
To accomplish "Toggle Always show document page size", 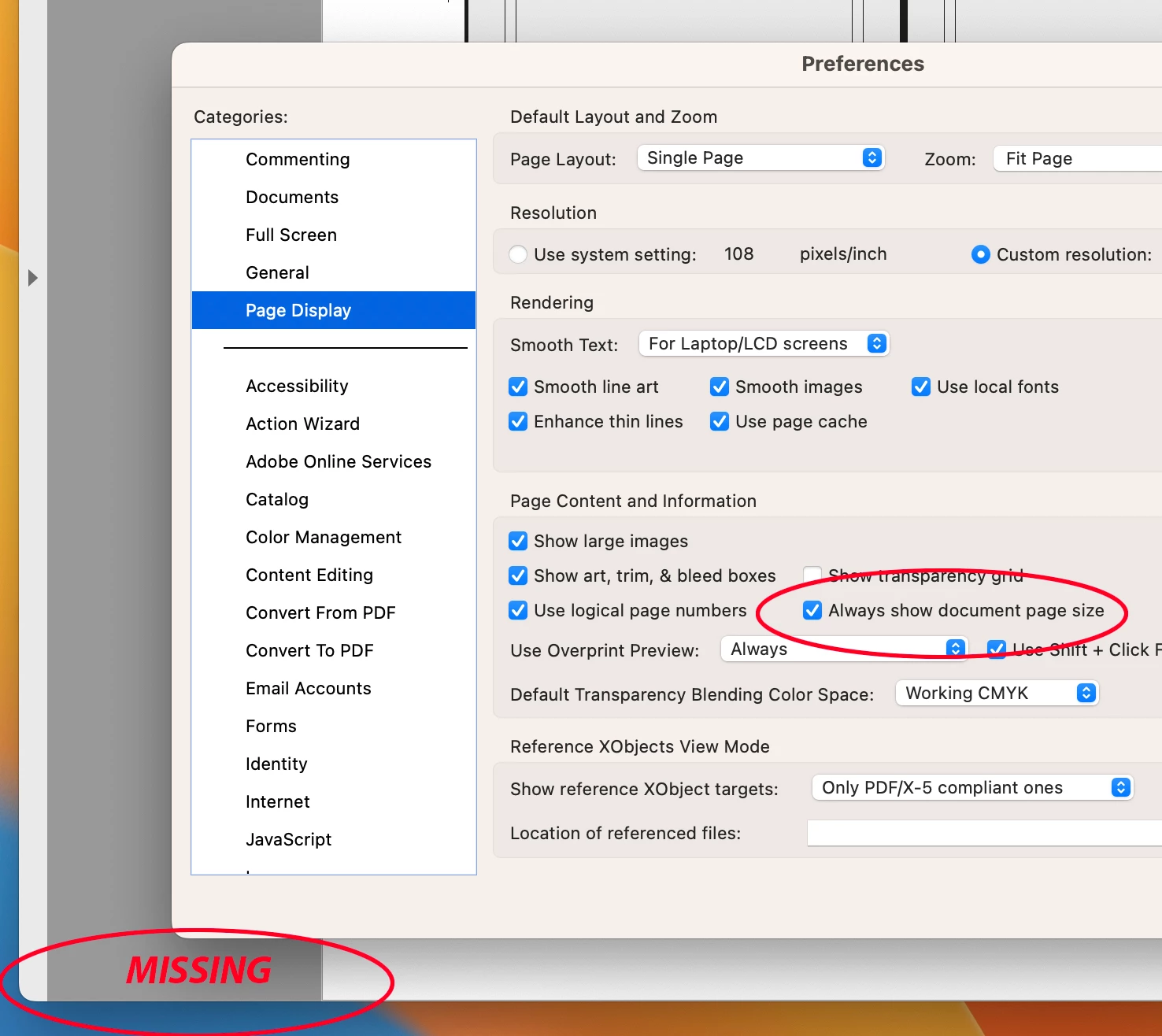I will point(812,610).
